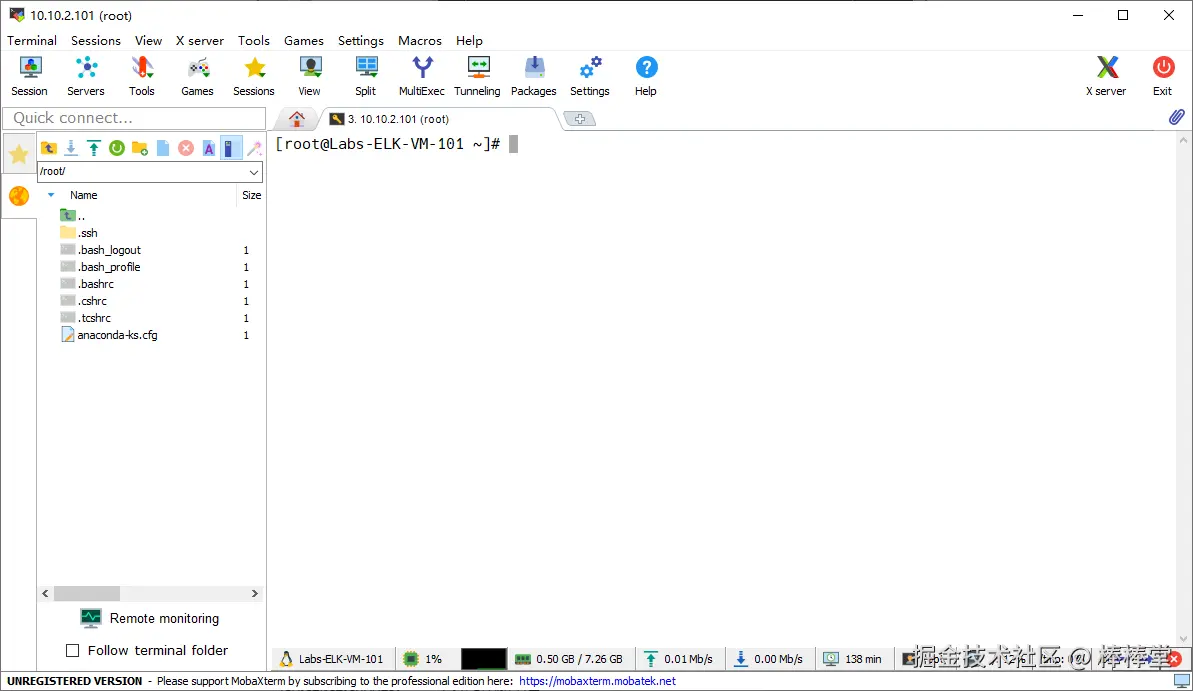Click the Quick connect input field
This screenshot has width=1193, height=691.
[135, 118]
